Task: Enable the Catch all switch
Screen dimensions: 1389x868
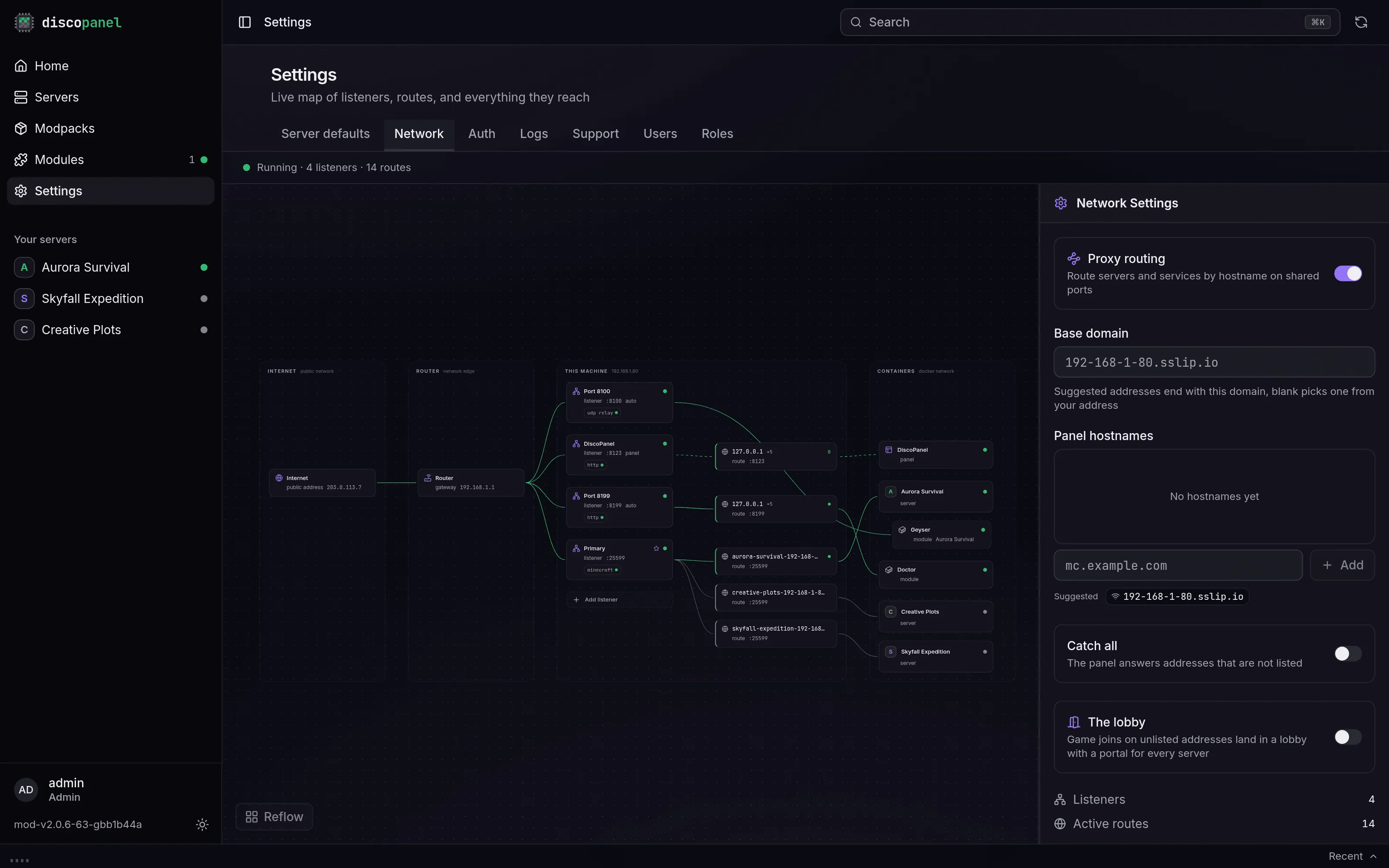Action: [1348, 653]
